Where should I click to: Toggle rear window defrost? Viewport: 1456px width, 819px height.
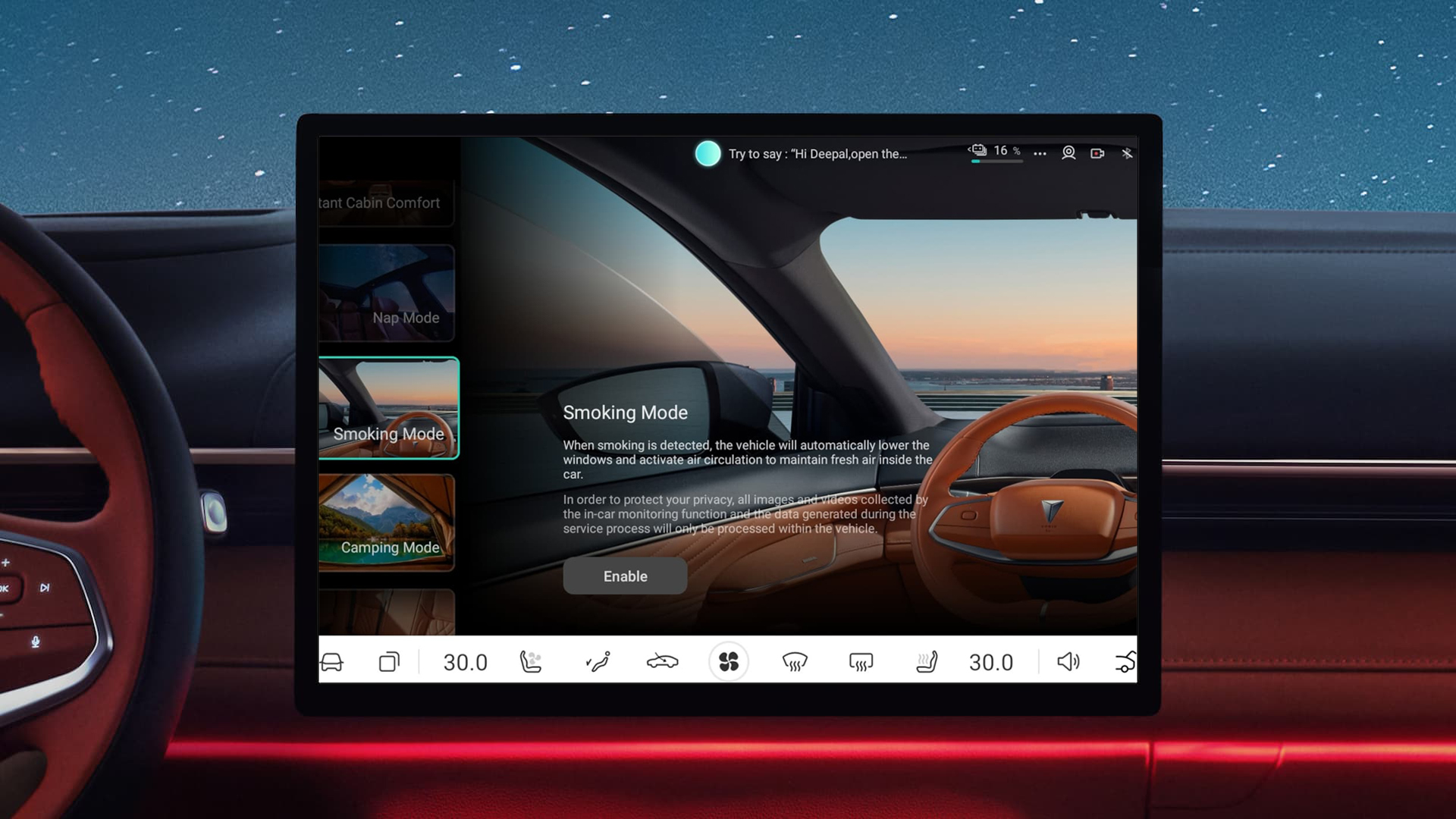pos(861,662)
